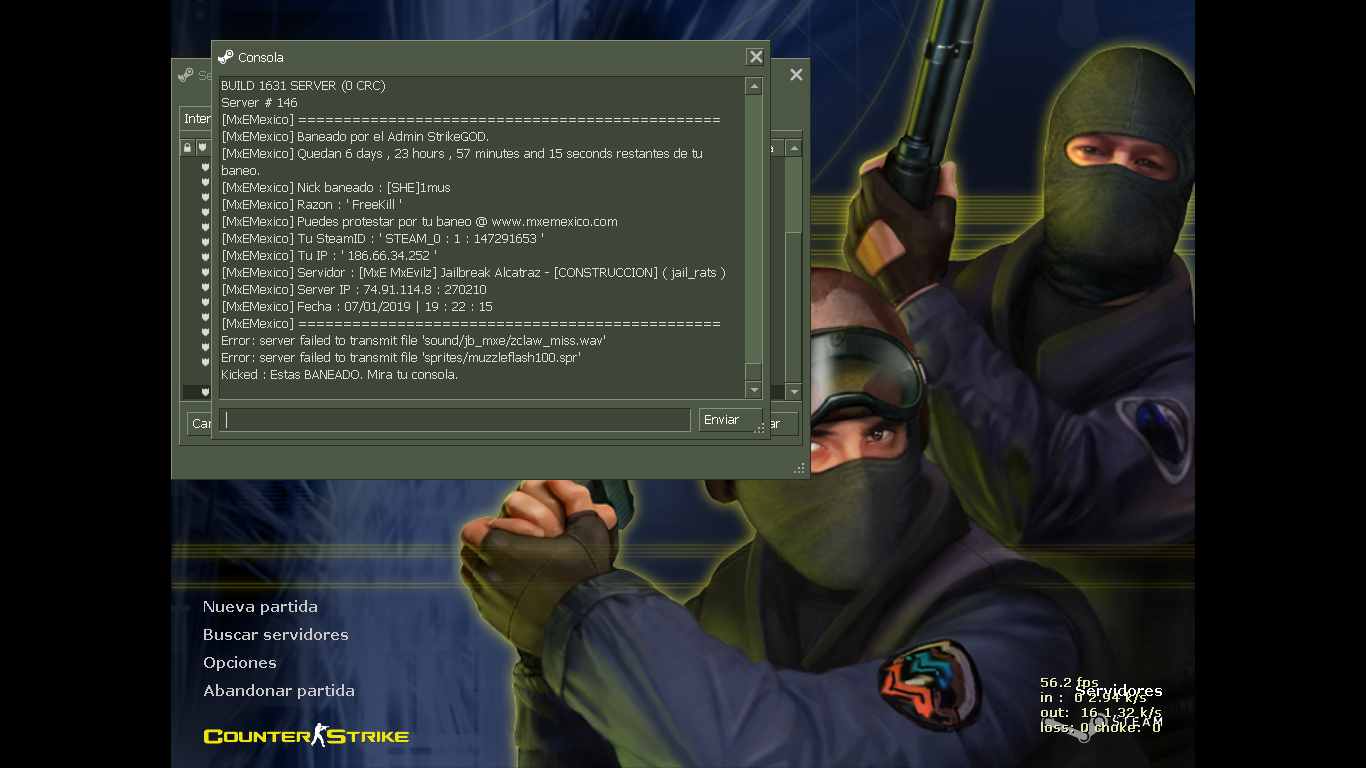Close the server browser window behind the console
1366x768 pixels.
(x=796, y=75)
